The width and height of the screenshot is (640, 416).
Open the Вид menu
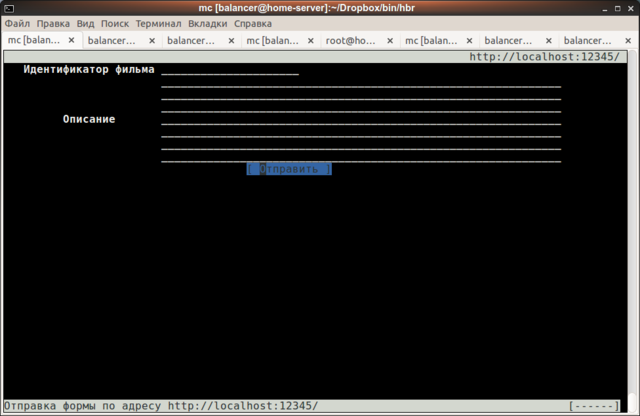coord(86,23)
